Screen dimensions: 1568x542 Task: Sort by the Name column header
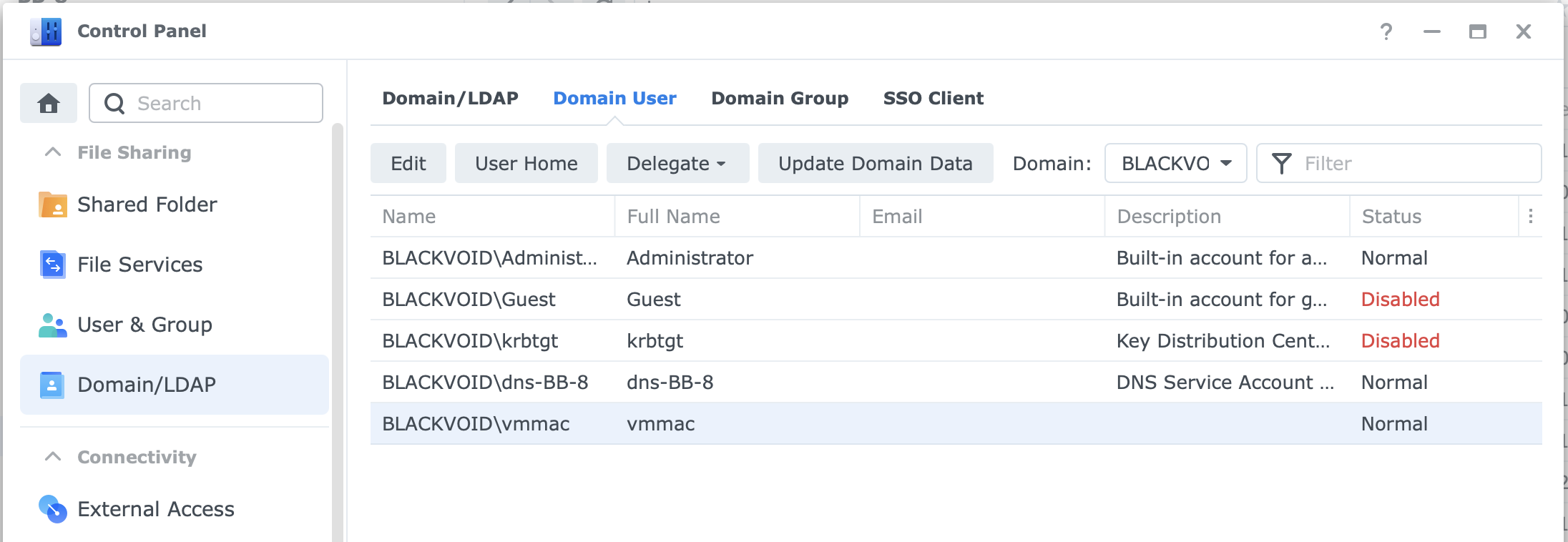(x=492, y=216)
